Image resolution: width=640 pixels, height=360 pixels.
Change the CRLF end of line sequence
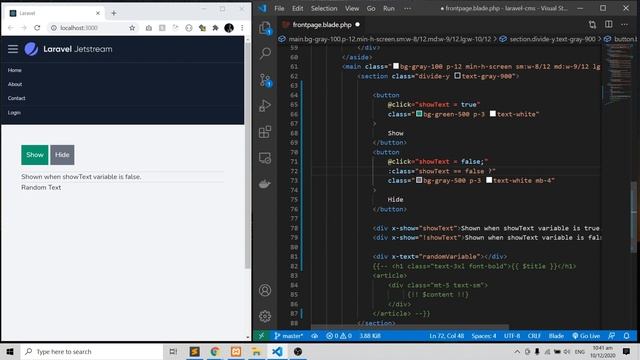coord(534,336)
